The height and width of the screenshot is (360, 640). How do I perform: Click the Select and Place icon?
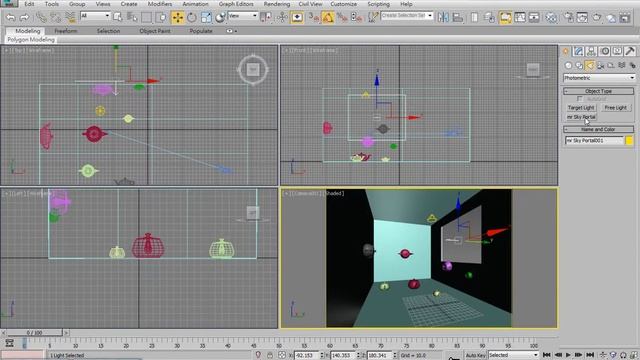pyautogui.click(x=220, y=17)
